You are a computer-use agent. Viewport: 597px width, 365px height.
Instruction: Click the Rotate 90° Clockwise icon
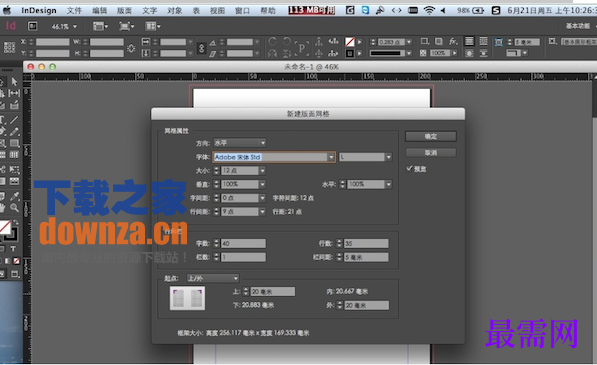273,41
